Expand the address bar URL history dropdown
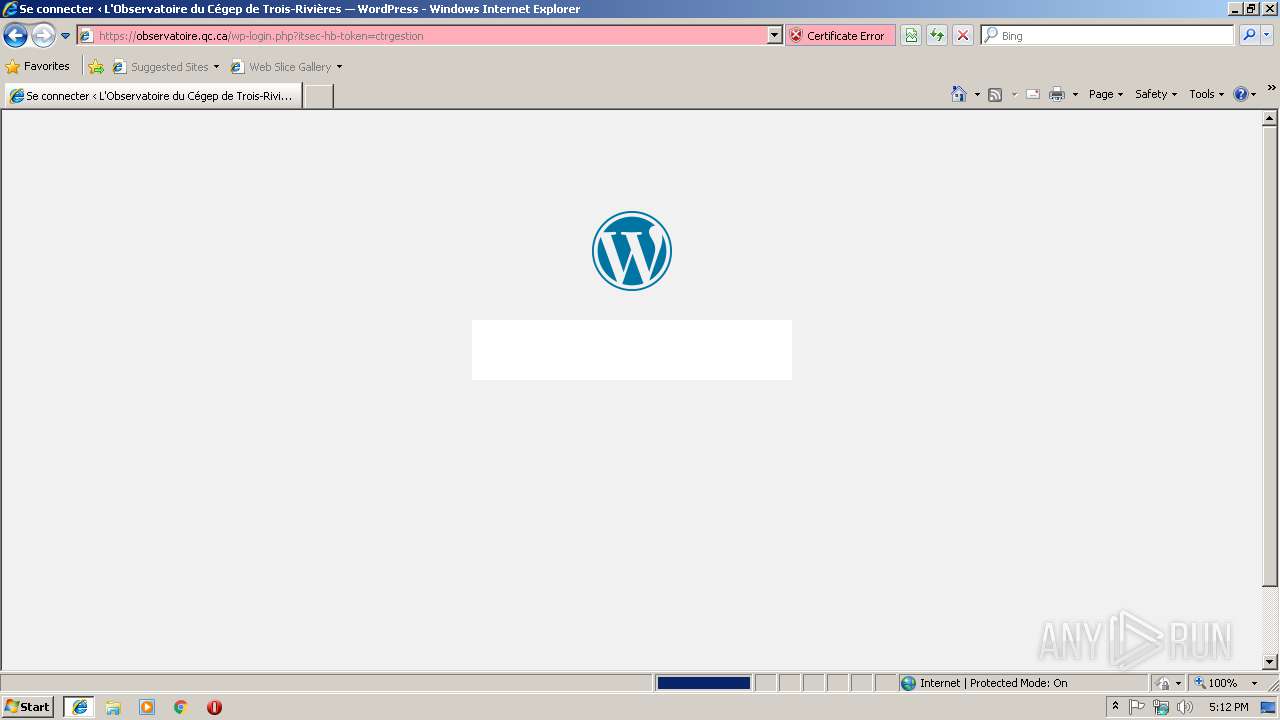Image resolution: width=1280 pixels, height=720 pixels. (774, 35)
